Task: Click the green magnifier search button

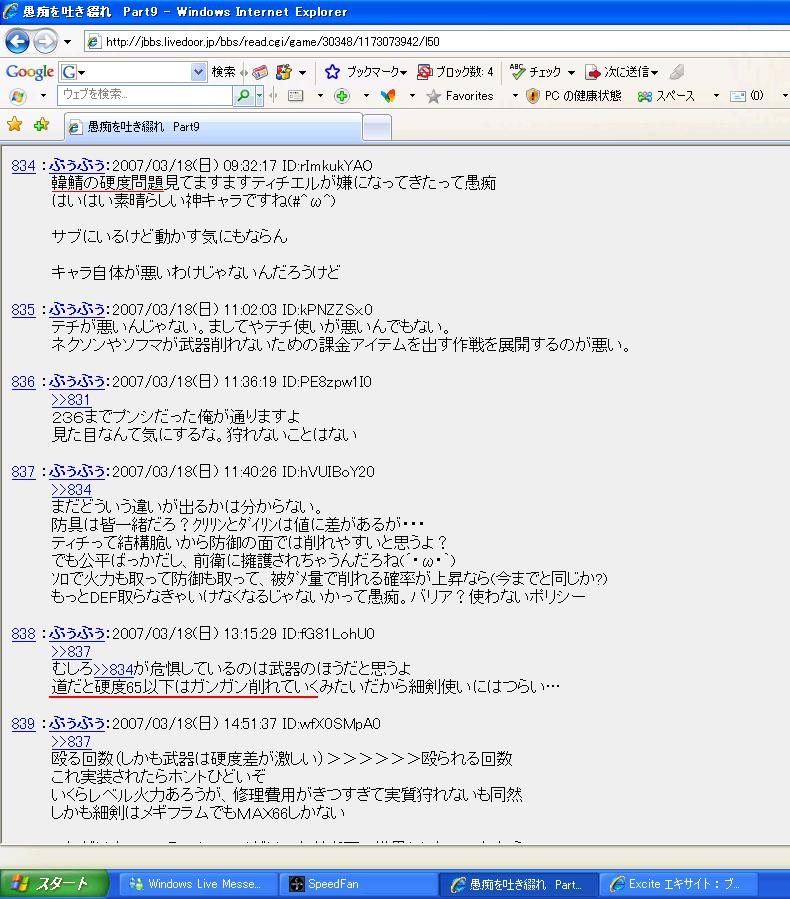Action: (243, 96)
